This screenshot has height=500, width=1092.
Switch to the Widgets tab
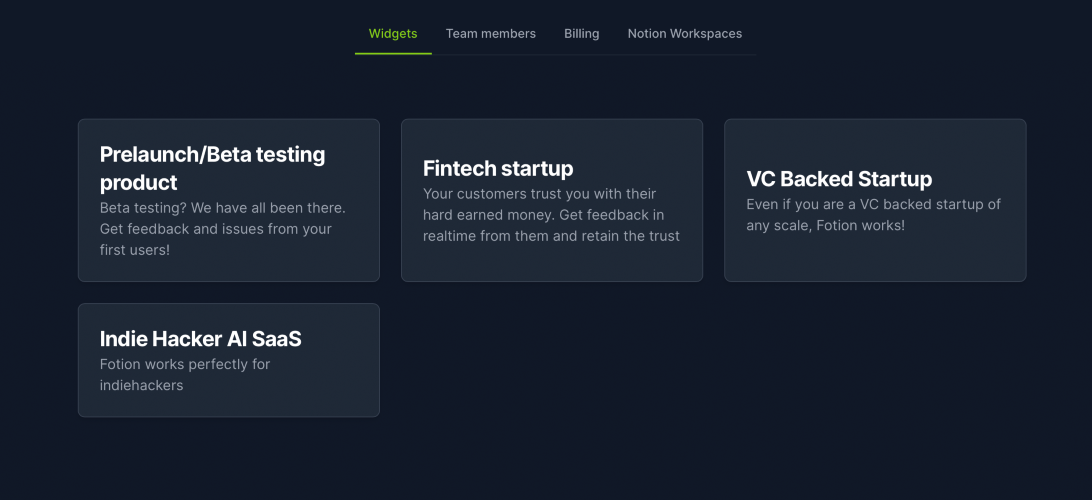(393, 34)
